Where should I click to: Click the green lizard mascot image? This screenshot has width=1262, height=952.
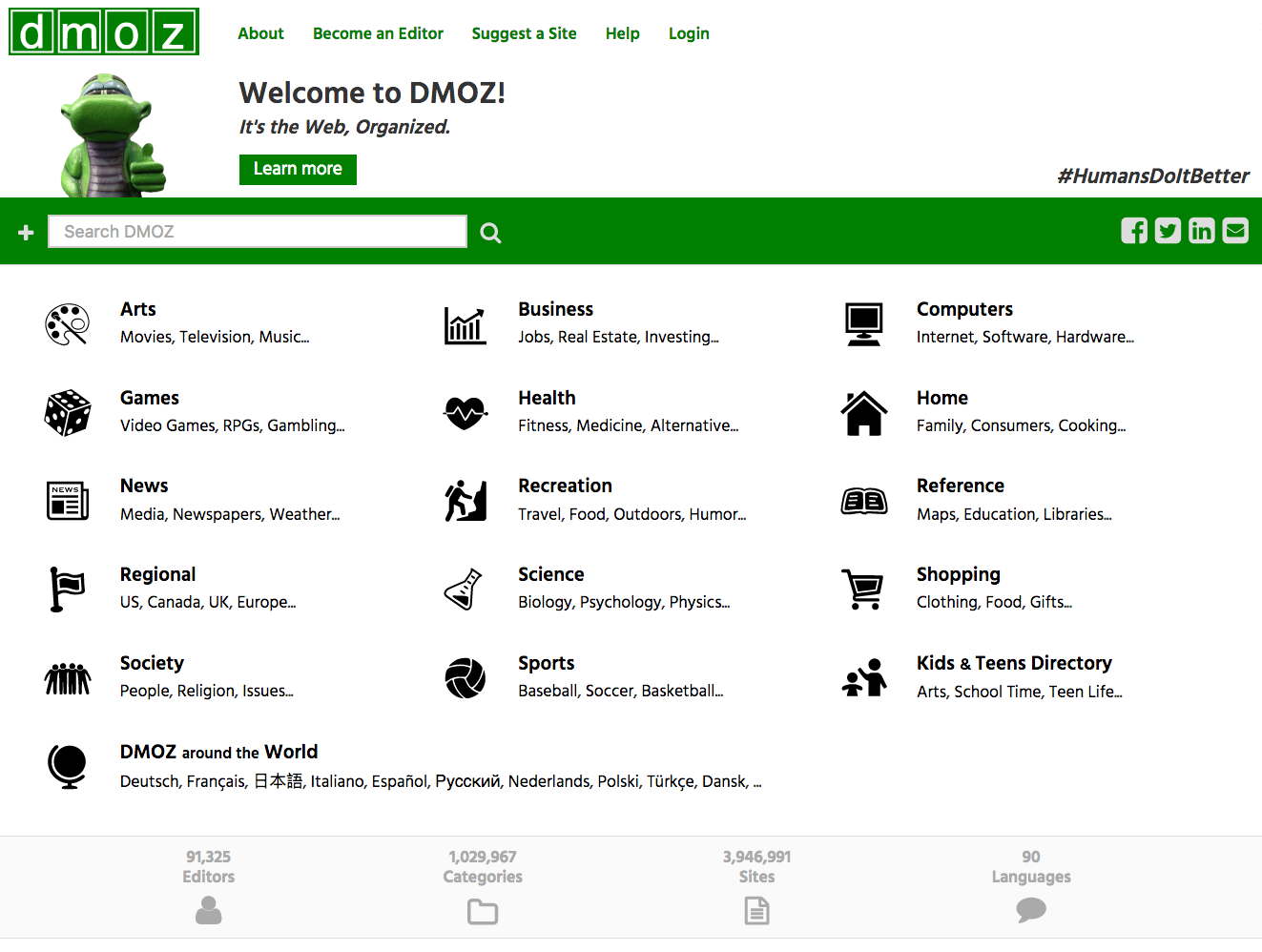(x=112, y=135)
